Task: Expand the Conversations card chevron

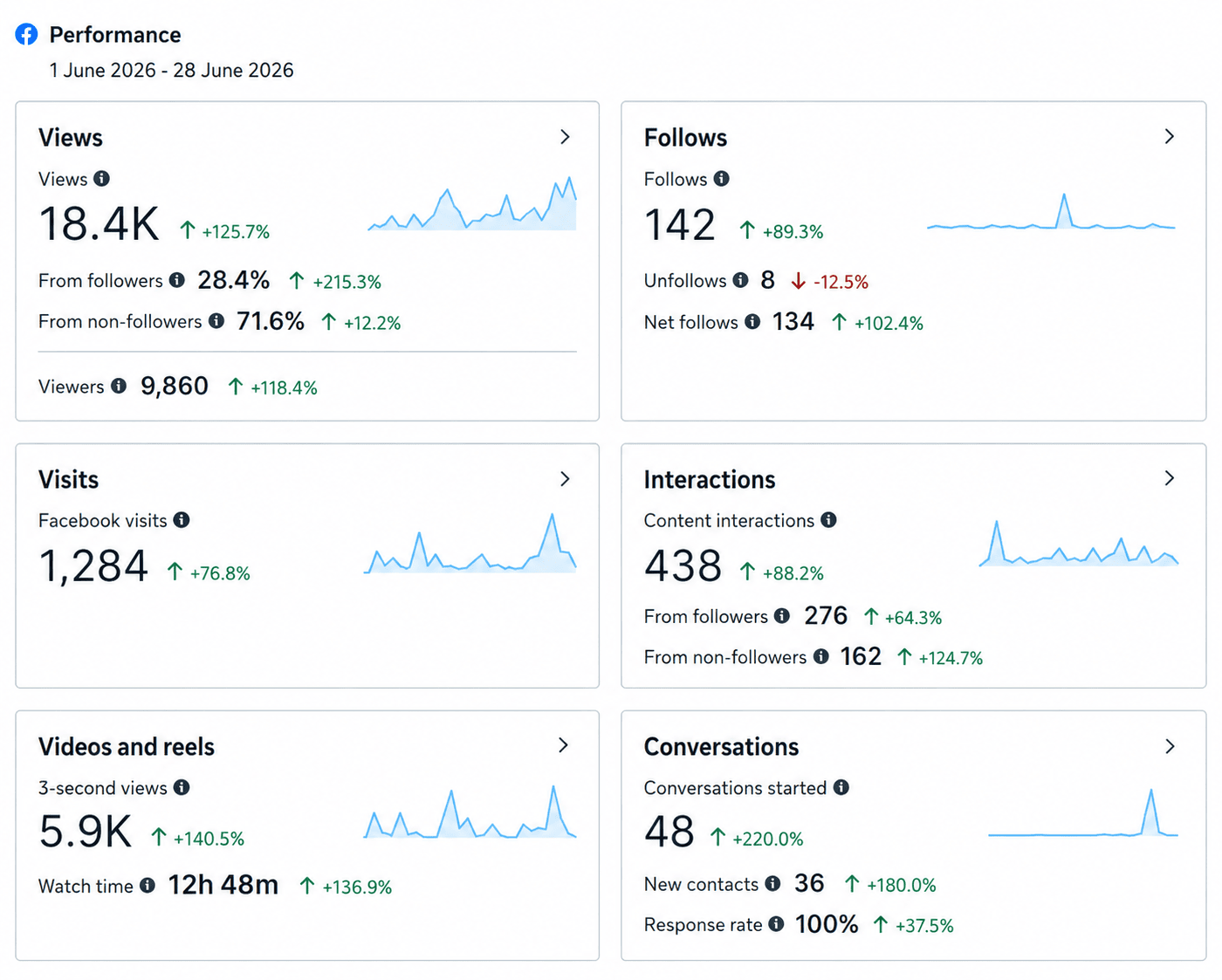Action: pos(1170,746)
